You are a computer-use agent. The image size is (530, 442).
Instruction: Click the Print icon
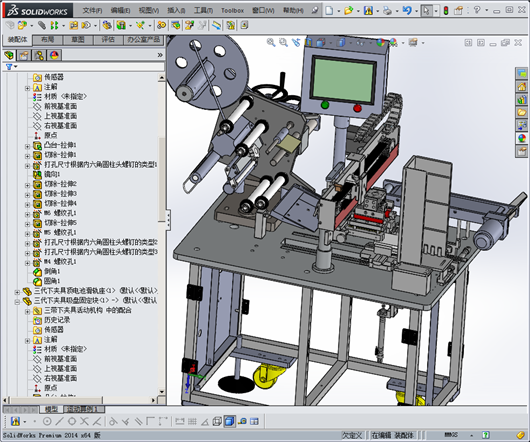click(387, 10)
